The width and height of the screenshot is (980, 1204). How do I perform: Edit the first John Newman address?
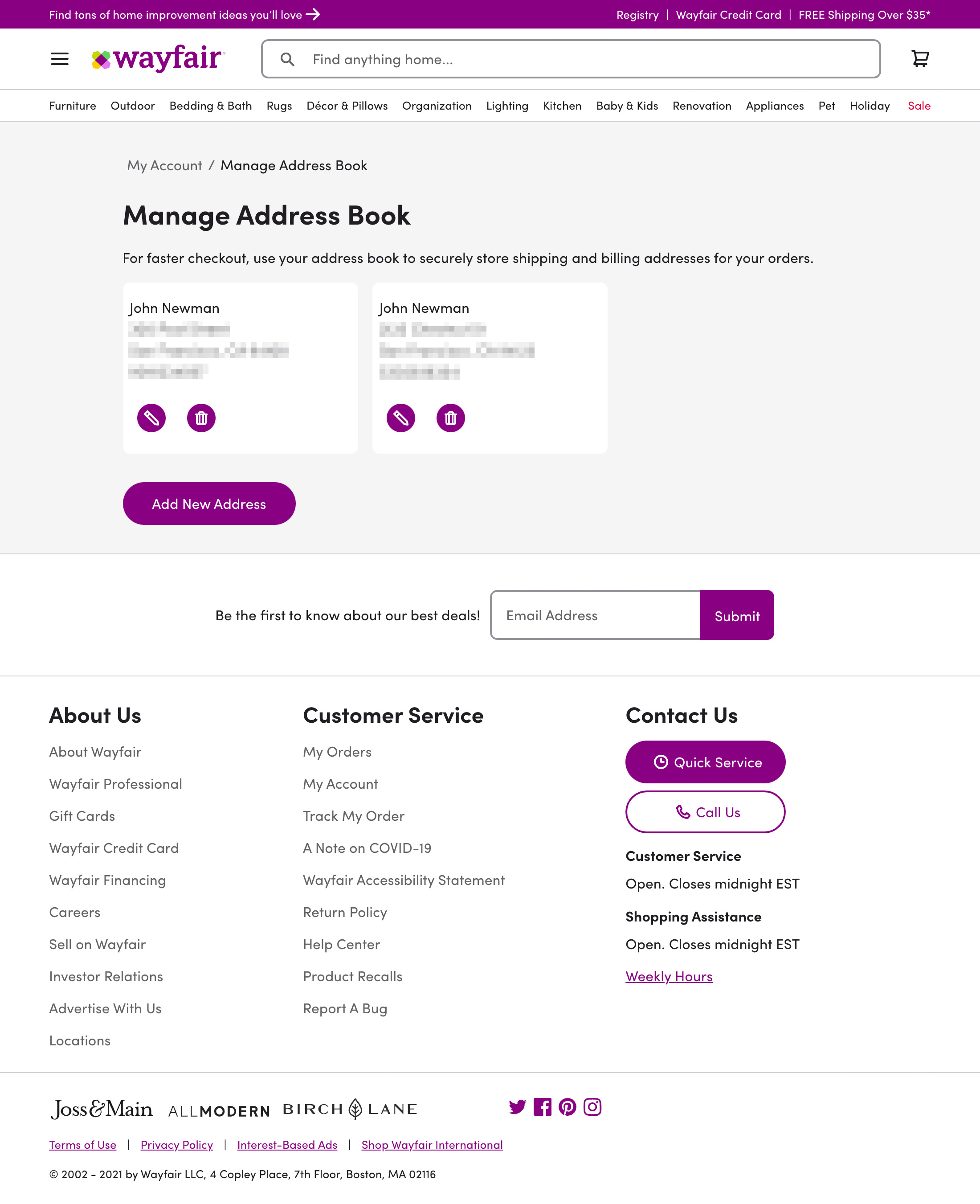point(151,418)
